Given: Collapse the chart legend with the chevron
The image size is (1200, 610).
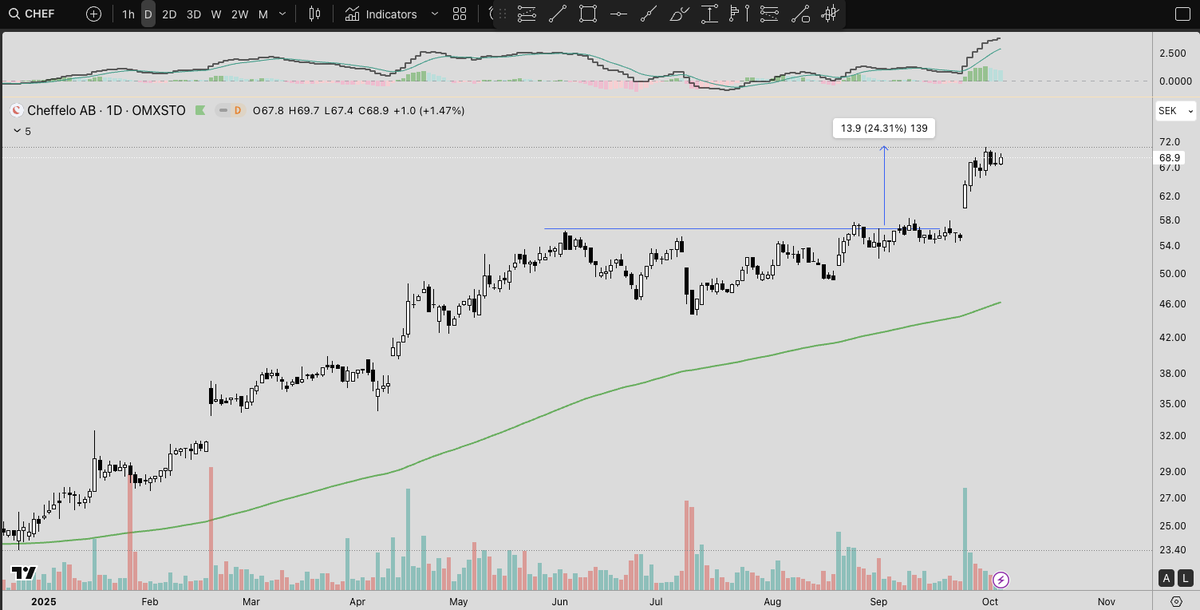Looking at the screenshot, I should [x=15, y=130].
